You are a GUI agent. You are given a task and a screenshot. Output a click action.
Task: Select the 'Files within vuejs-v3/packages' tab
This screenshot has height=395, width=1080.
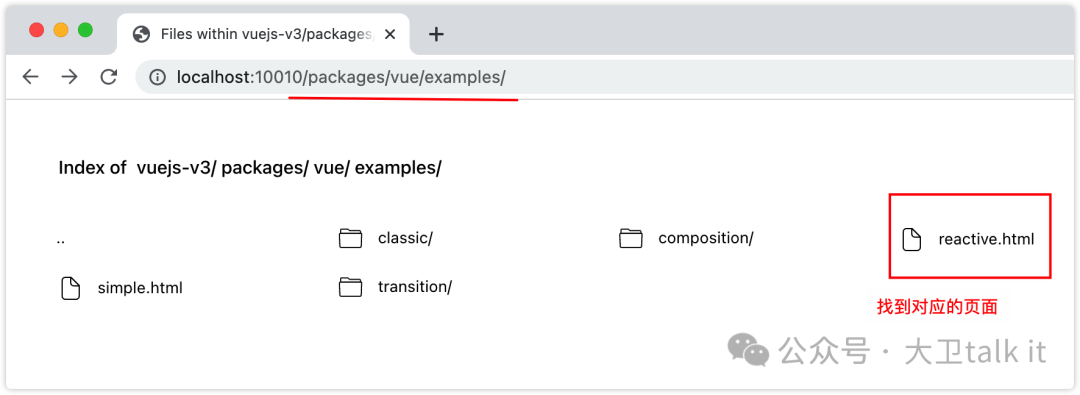coord(263,34)
